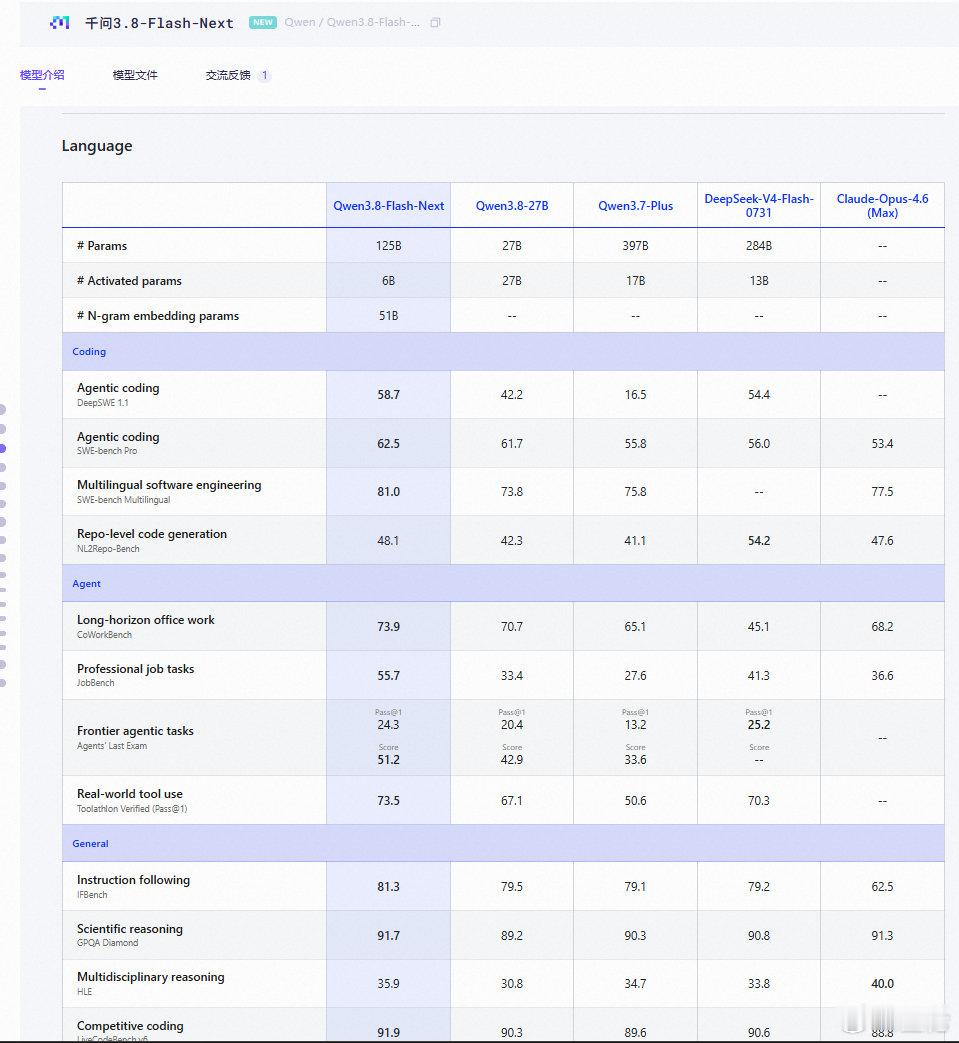Click the Language section heading
The height and width of the screenshot is (1043, 959).
pyautogui.click(x=97, y=146)
